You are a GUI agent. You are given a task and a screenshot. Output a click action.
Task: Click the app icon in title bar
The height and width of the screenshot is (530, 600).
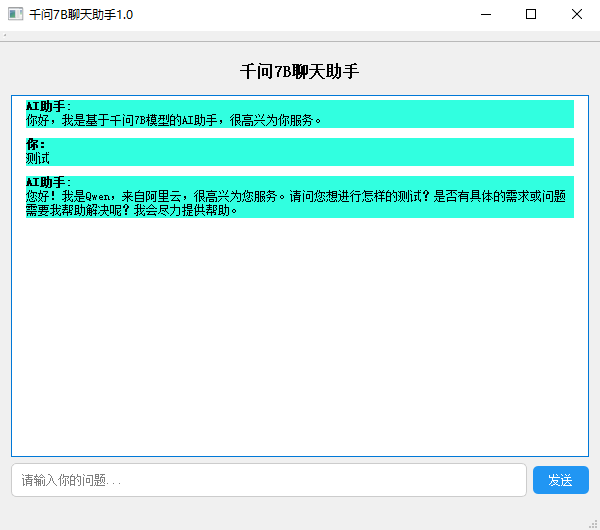[15, 14]
